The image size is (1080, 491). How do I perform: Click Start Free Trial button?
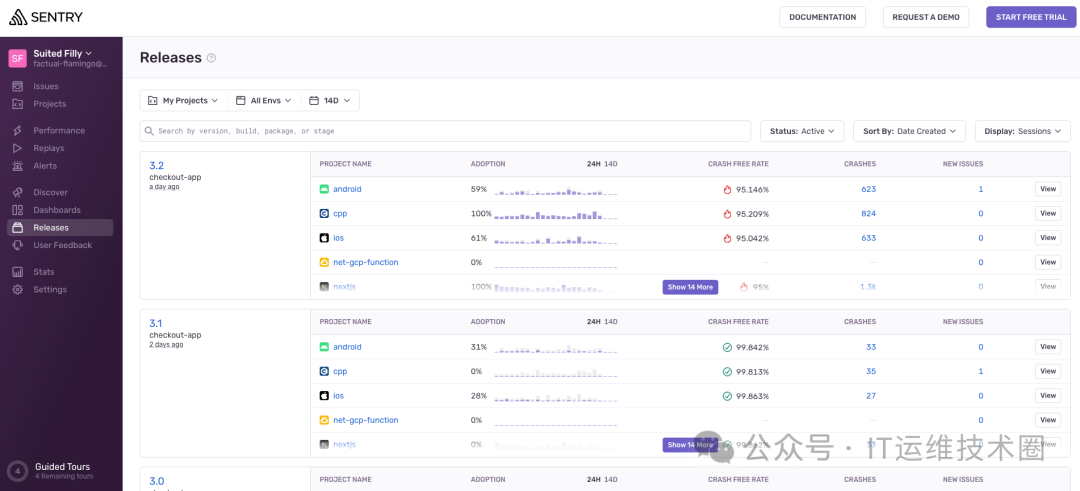(x=1030, y=17)
